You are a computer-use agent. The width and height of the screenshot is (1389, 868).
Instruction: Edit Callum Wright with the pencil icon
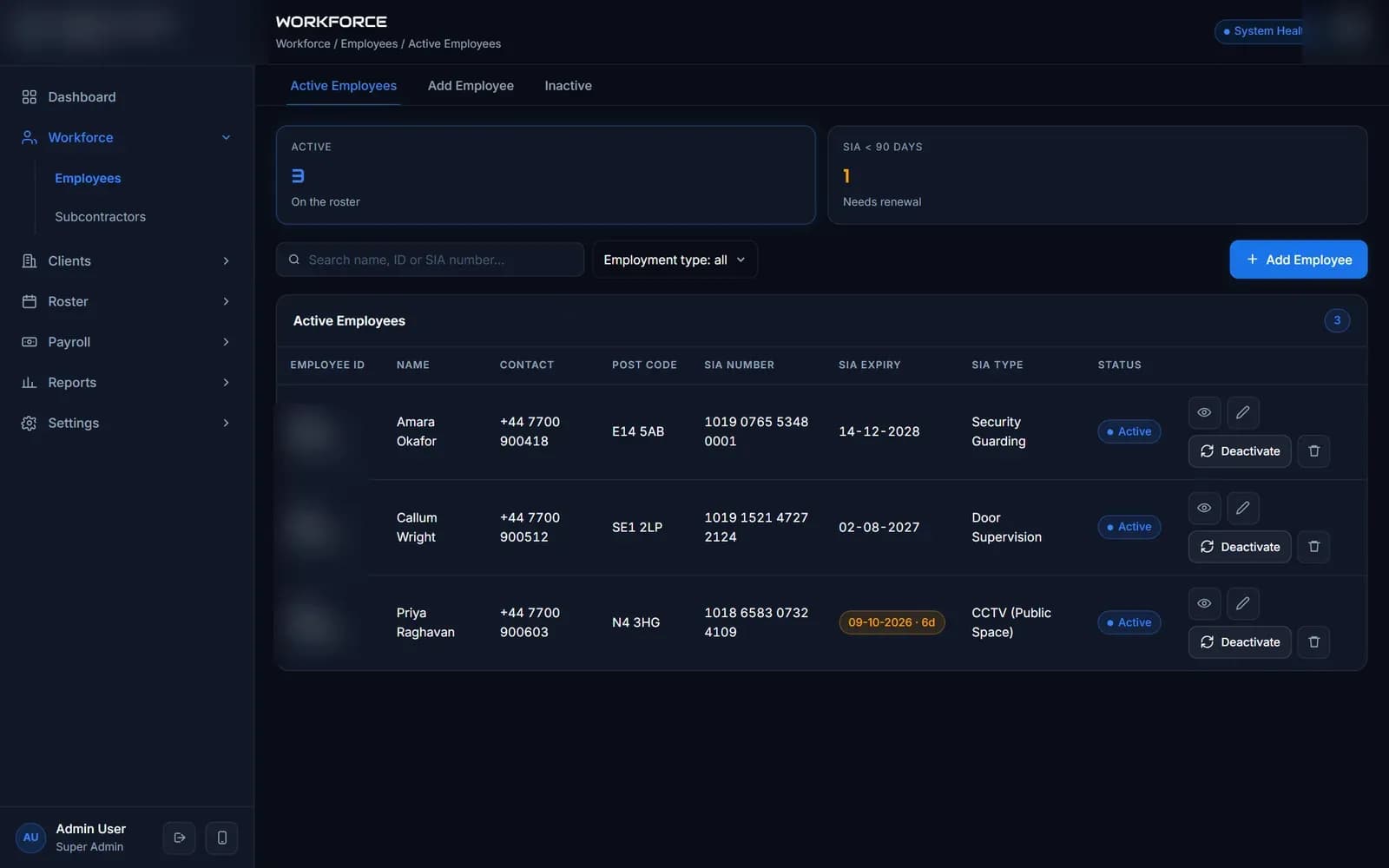tap(1243, 508)
